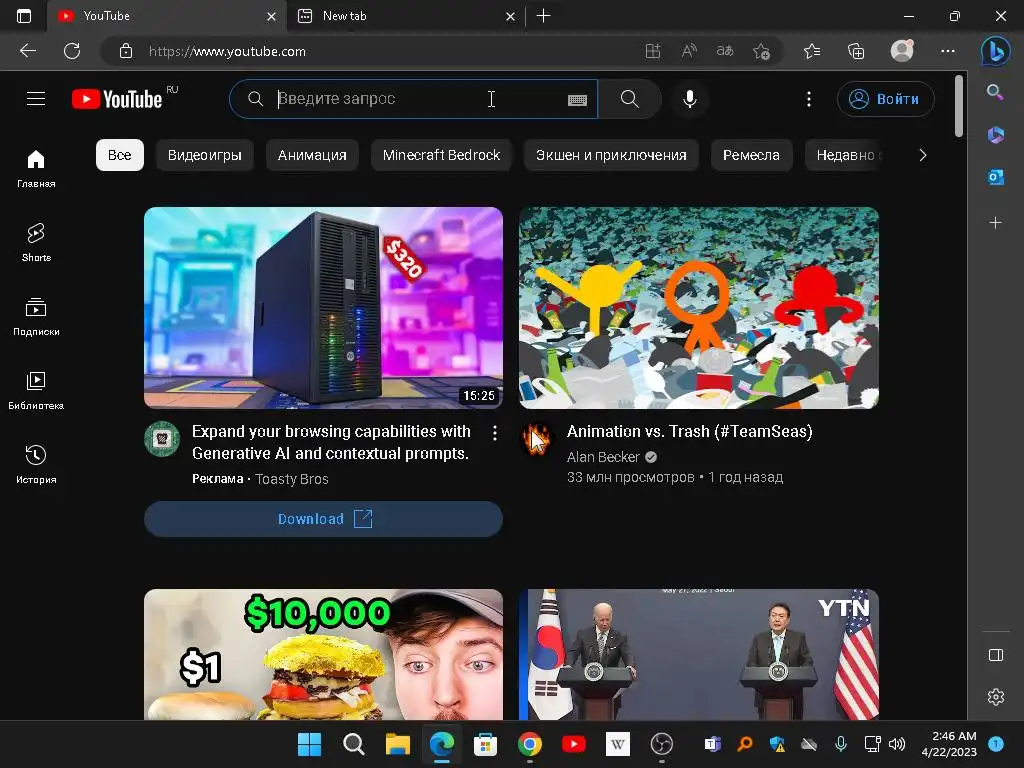Open the YTN press conference thumbnail
The width and height of the screenshot is (1024, 768).
tap(699, 654)
